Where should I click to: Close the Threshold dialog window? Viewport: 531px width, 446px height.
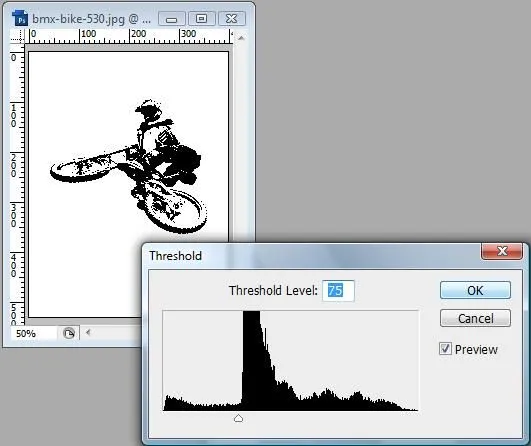coord(502,251)
